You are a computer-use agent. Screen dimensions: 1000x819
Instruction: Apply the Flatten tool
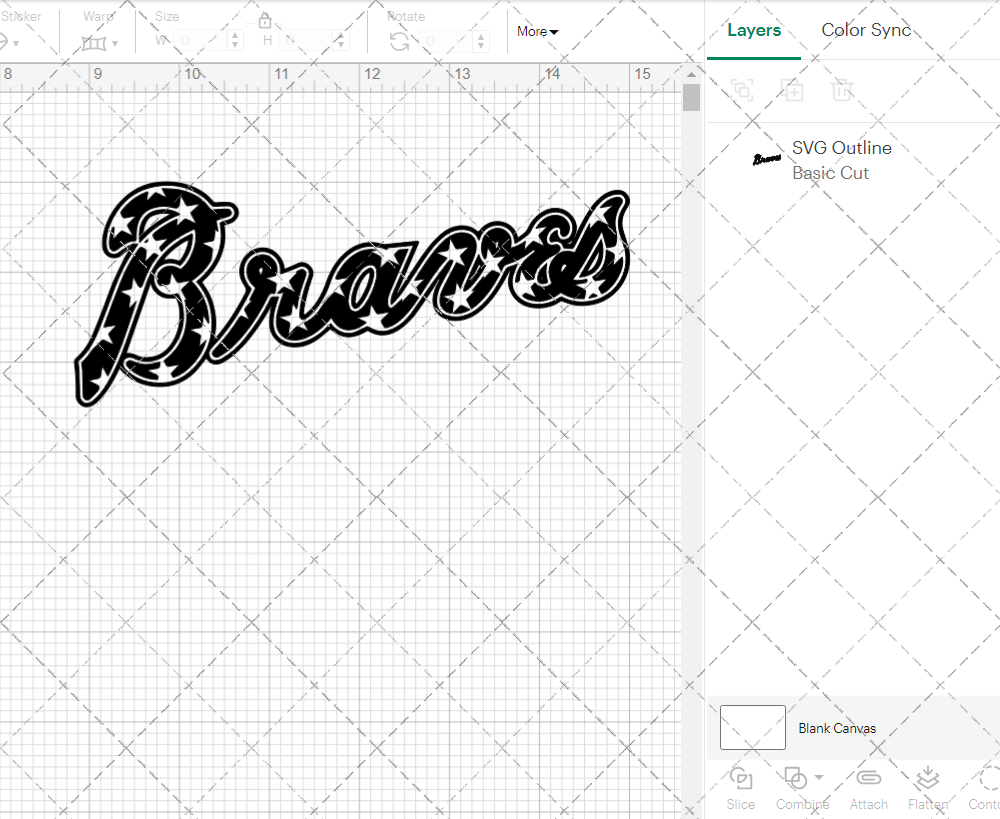927,789
